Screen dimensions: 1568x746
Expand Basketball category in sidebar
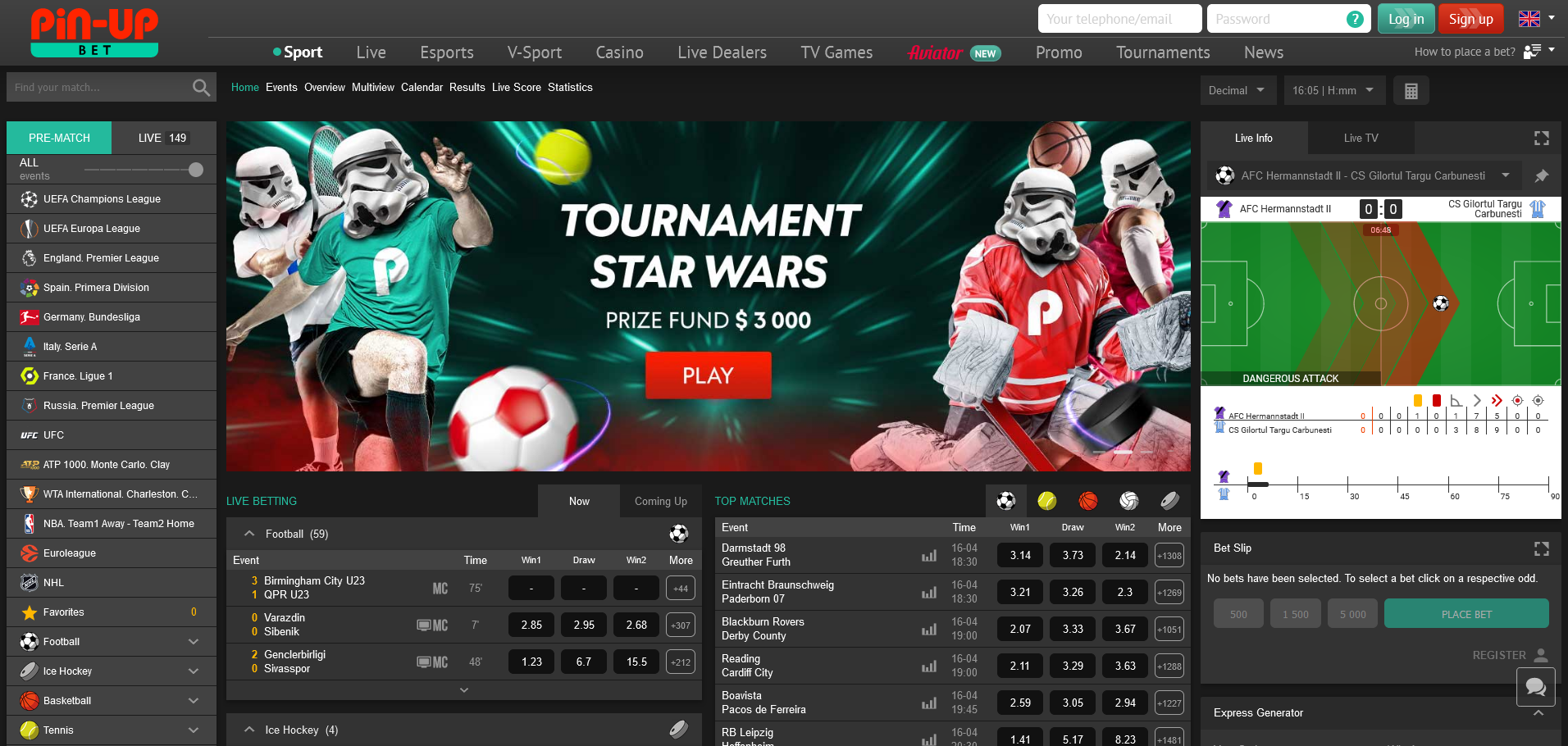(194, 701)
